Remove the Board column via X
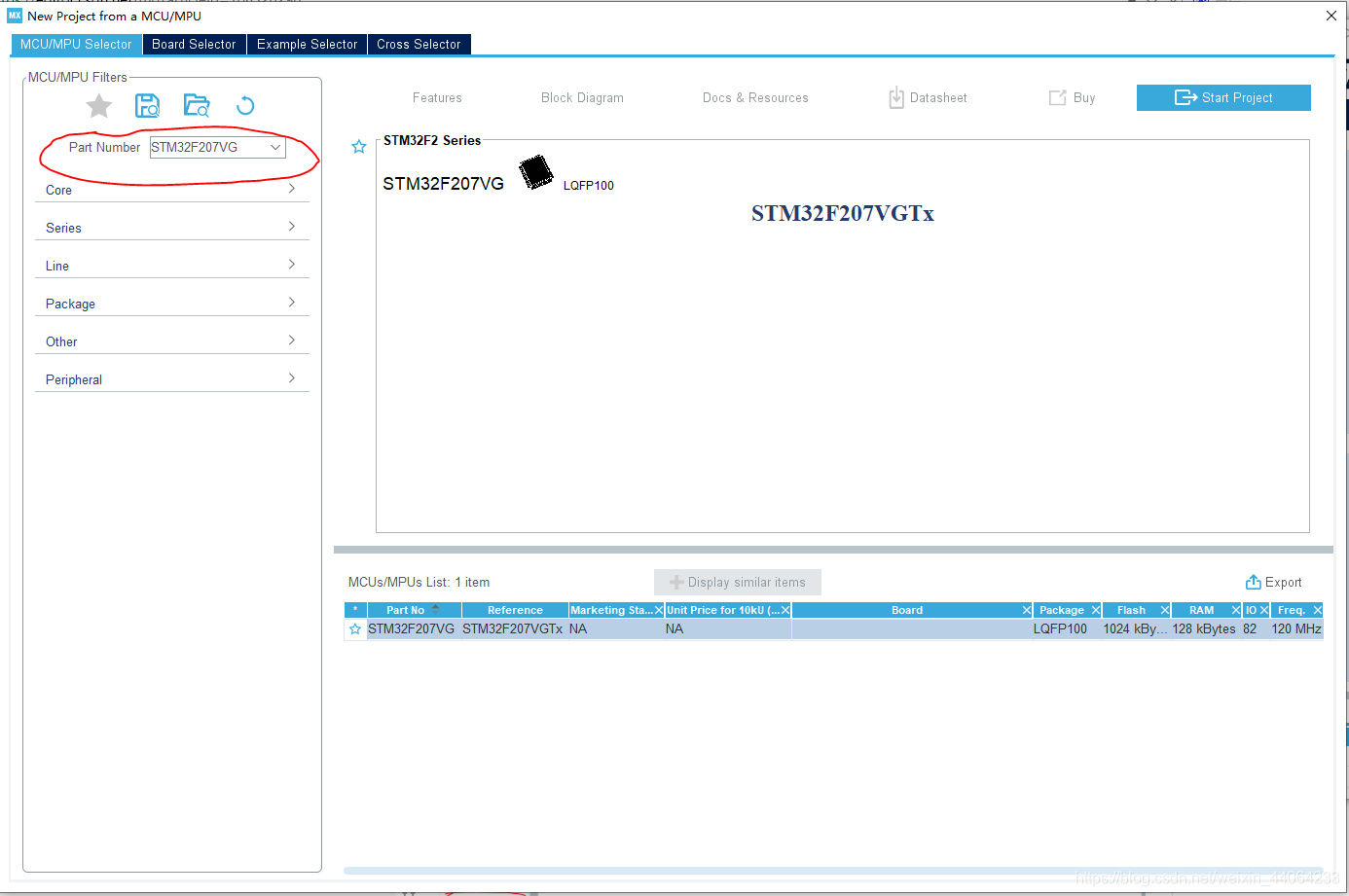 coord(1026,610)
